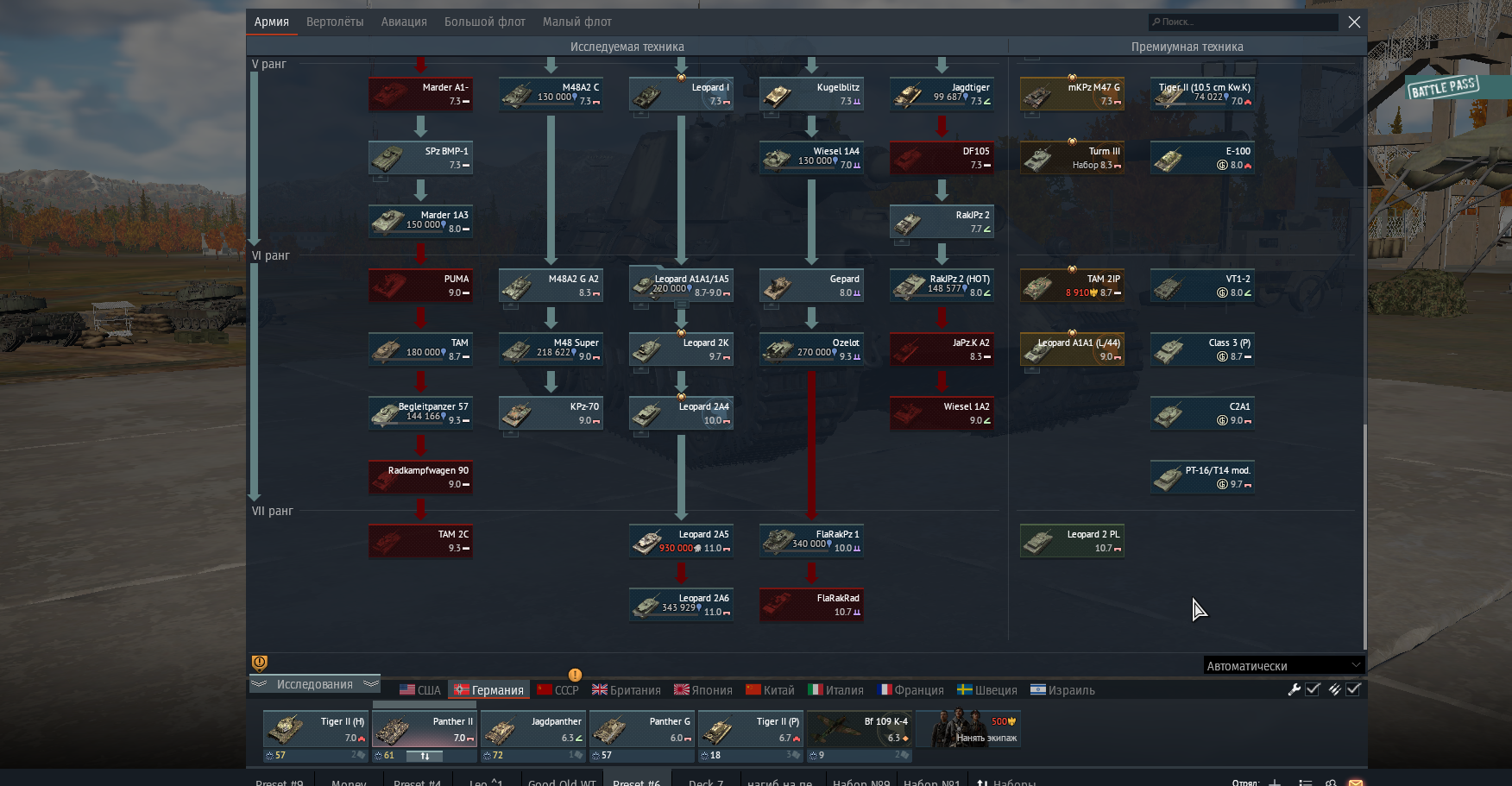Select the KPz-70 tank card
The image size is (1512, 786).
pyautogui.click(x=551, y=413)
